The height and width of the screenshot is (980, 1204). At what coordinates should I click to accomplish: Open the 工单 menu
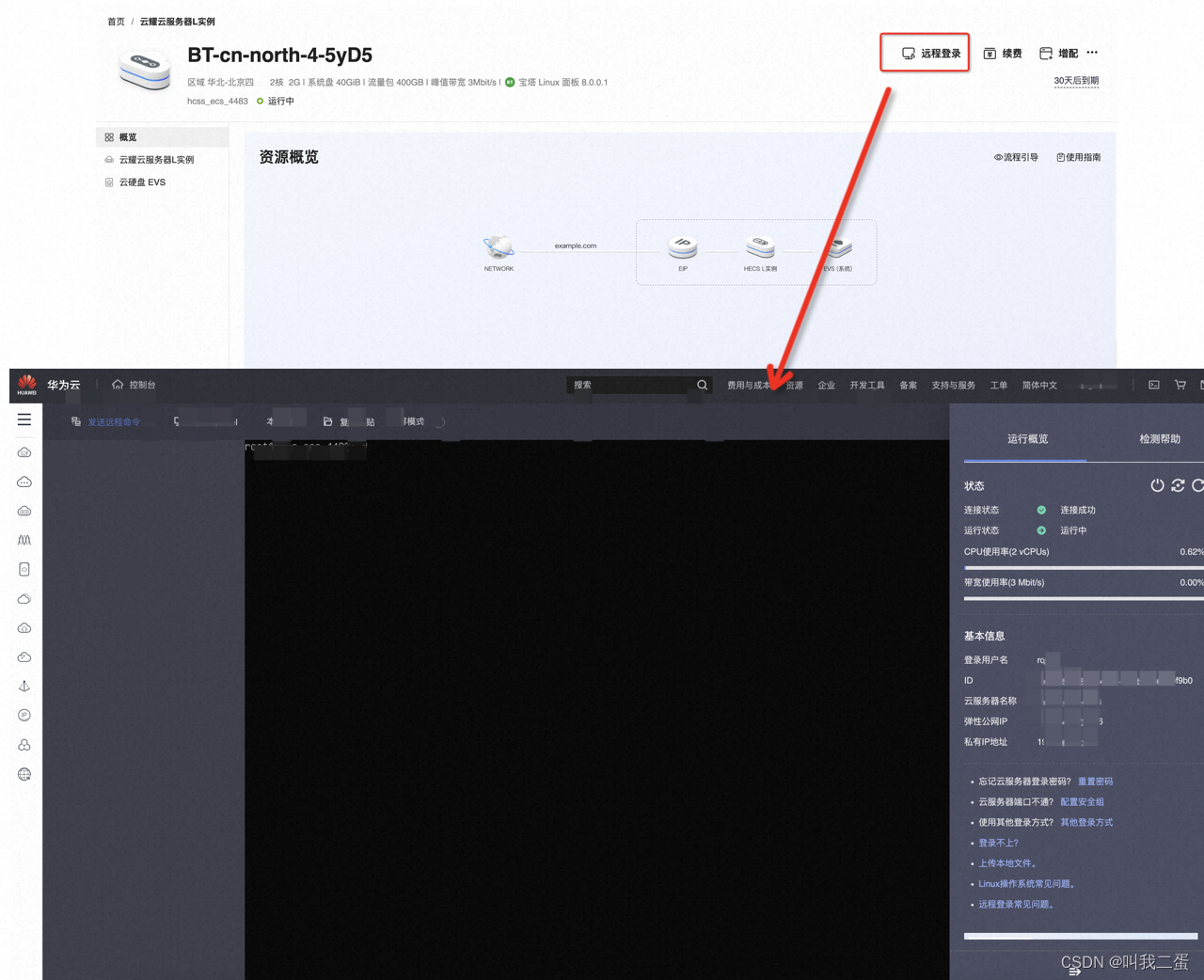[999, 386]
